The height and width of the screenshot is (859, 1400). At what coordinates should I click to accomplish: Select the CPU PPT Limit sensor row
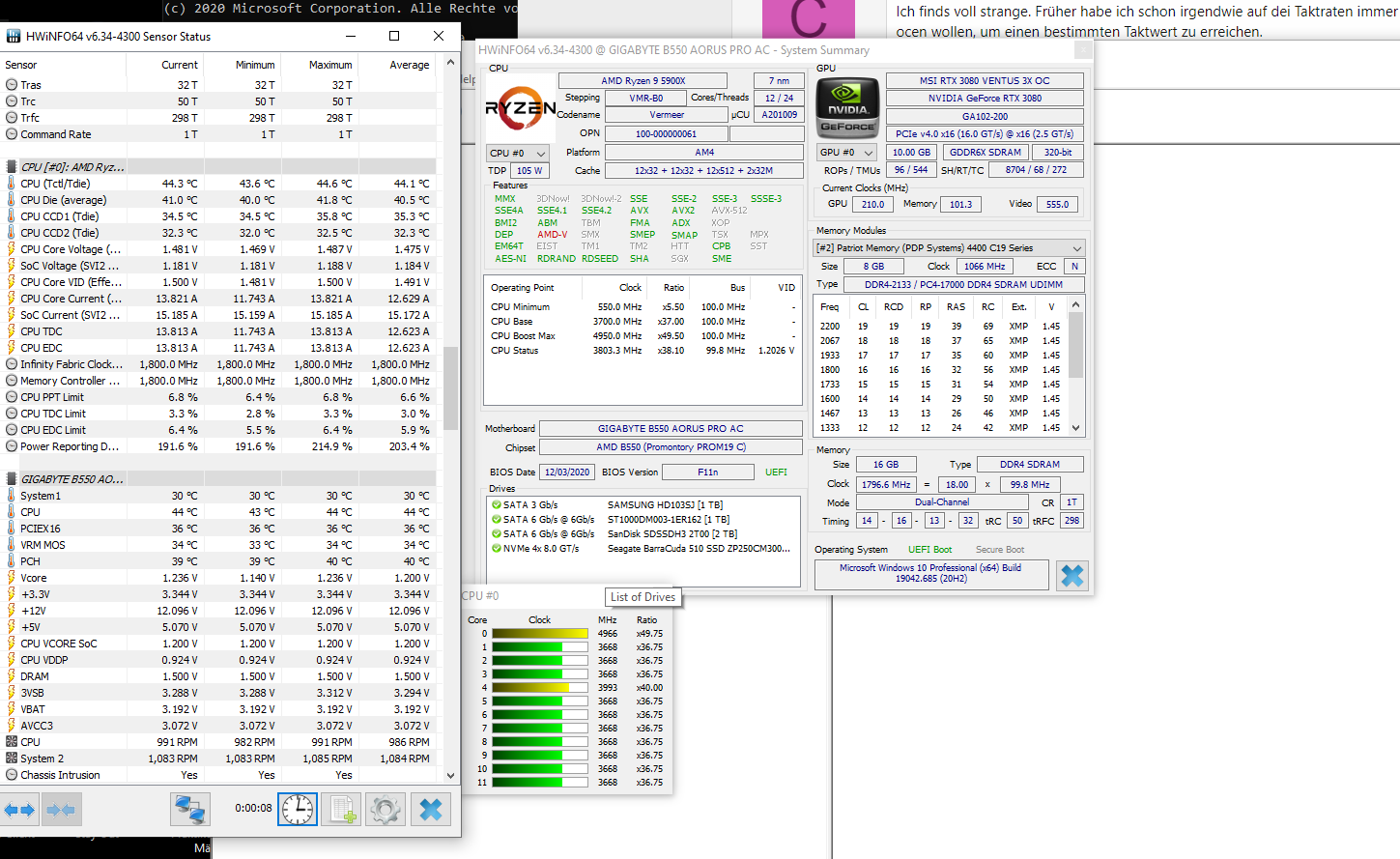pyautogui.click(x=220, y=397)
